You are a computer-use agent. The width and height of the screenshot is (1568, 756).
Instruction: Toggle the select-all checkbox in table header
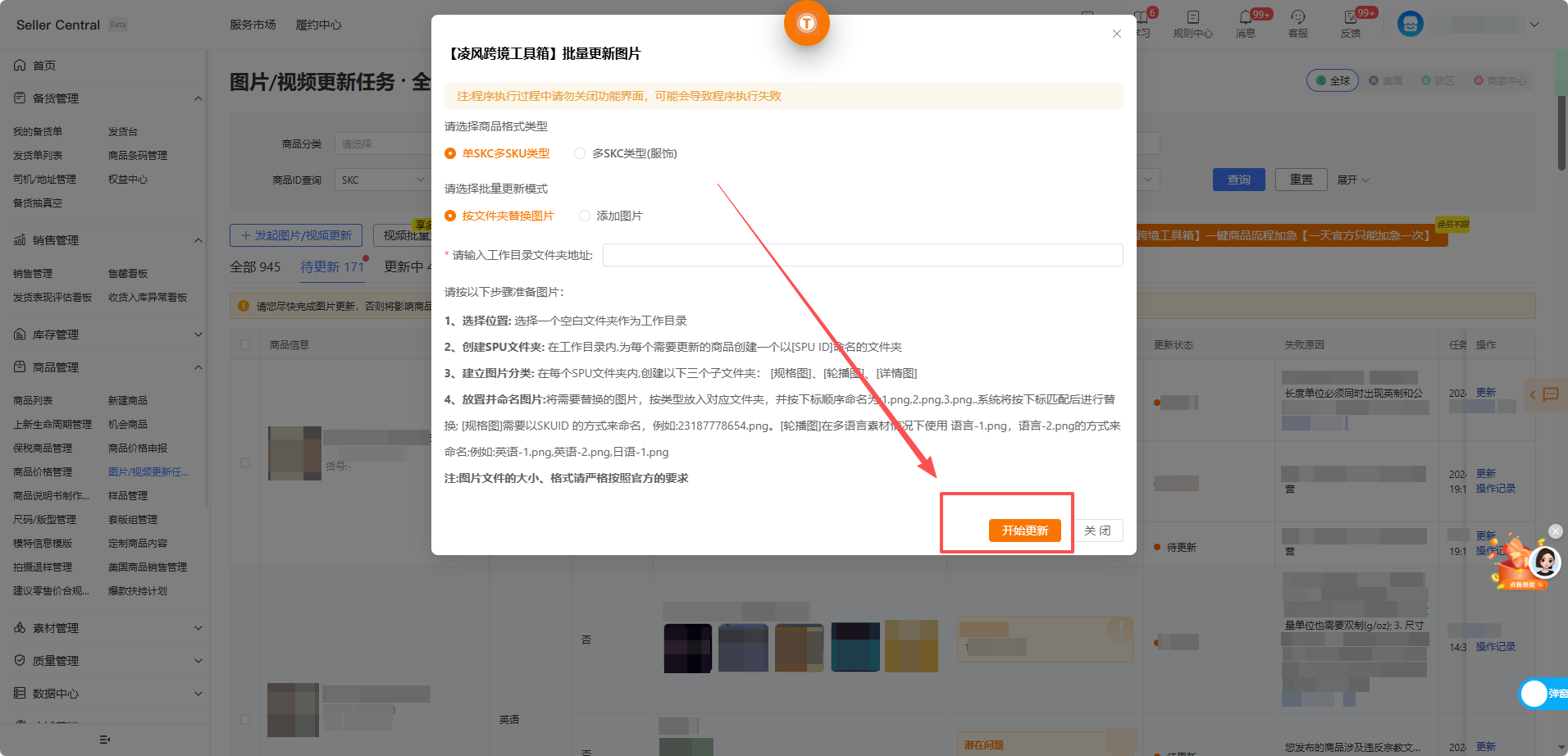(x=245, y=344)
